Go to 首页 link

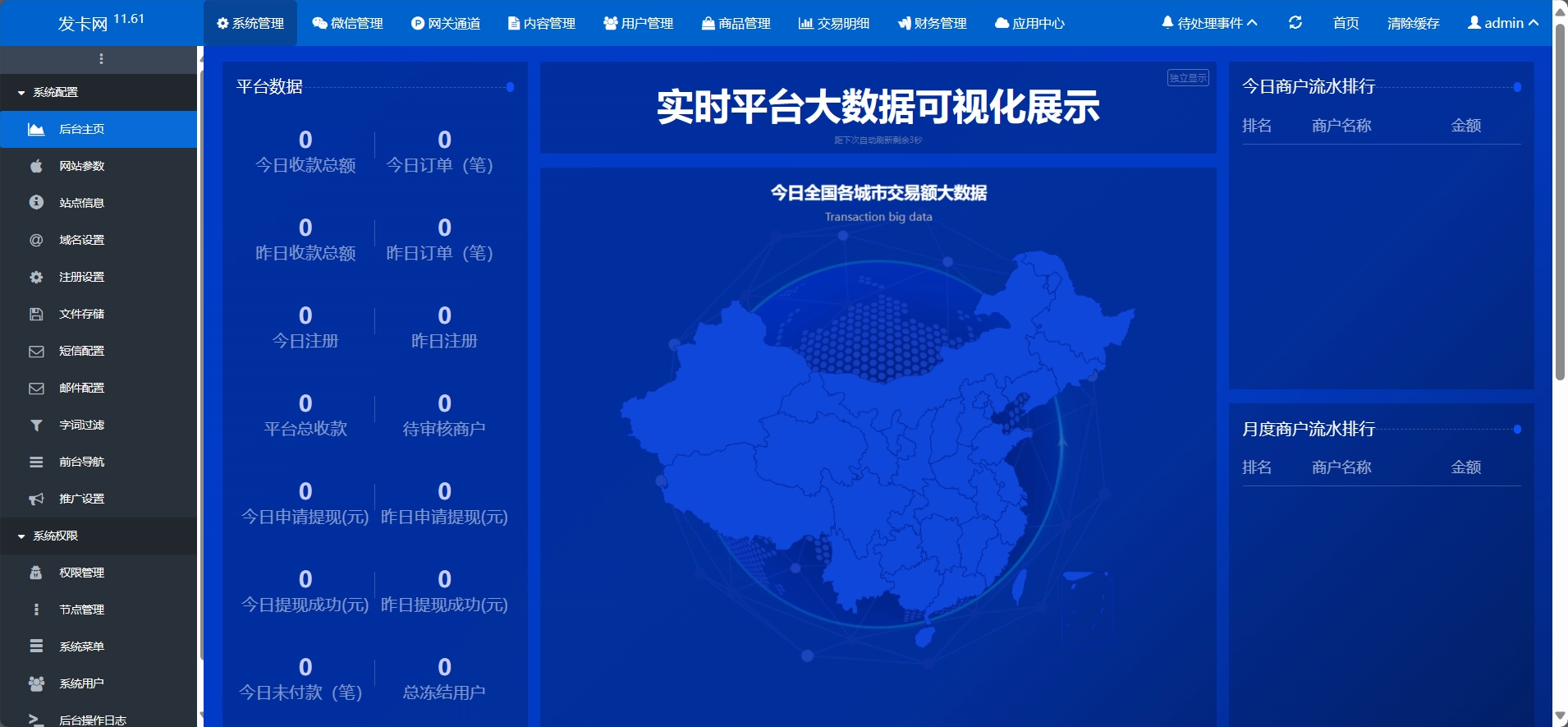click(x=1346, y=23)
